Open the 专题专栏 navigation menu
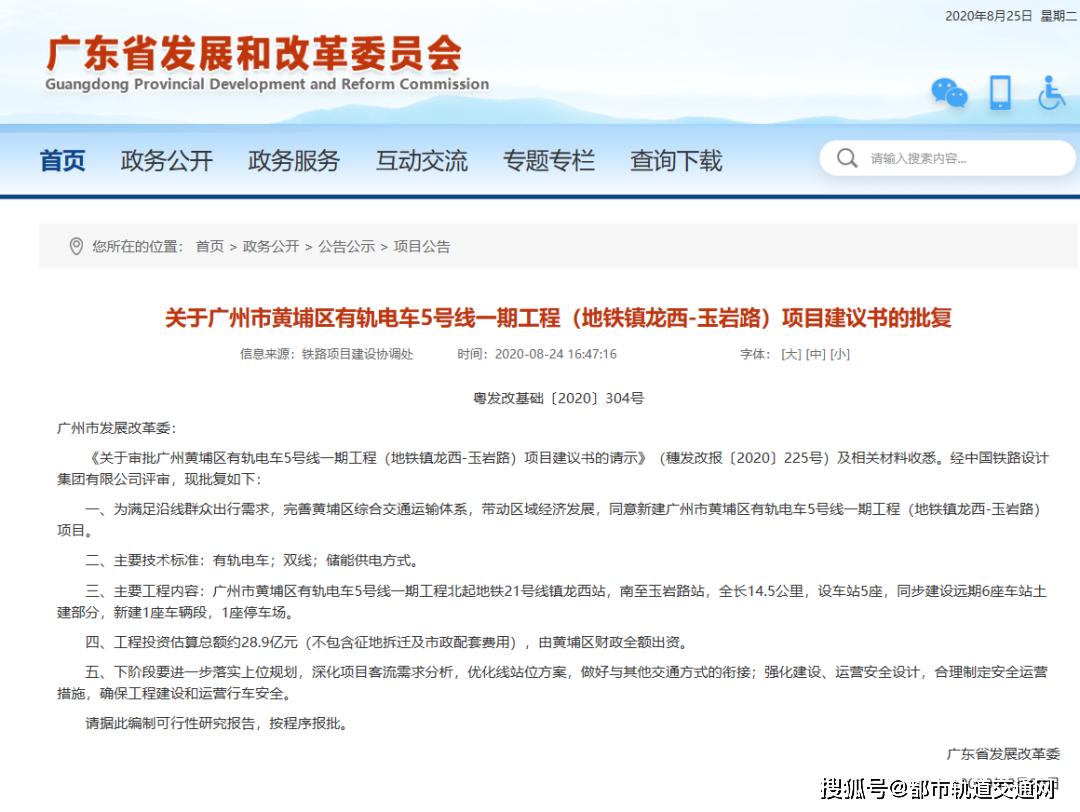The height and width of the screenshot is (812, 1080). [x=548, y=161]
